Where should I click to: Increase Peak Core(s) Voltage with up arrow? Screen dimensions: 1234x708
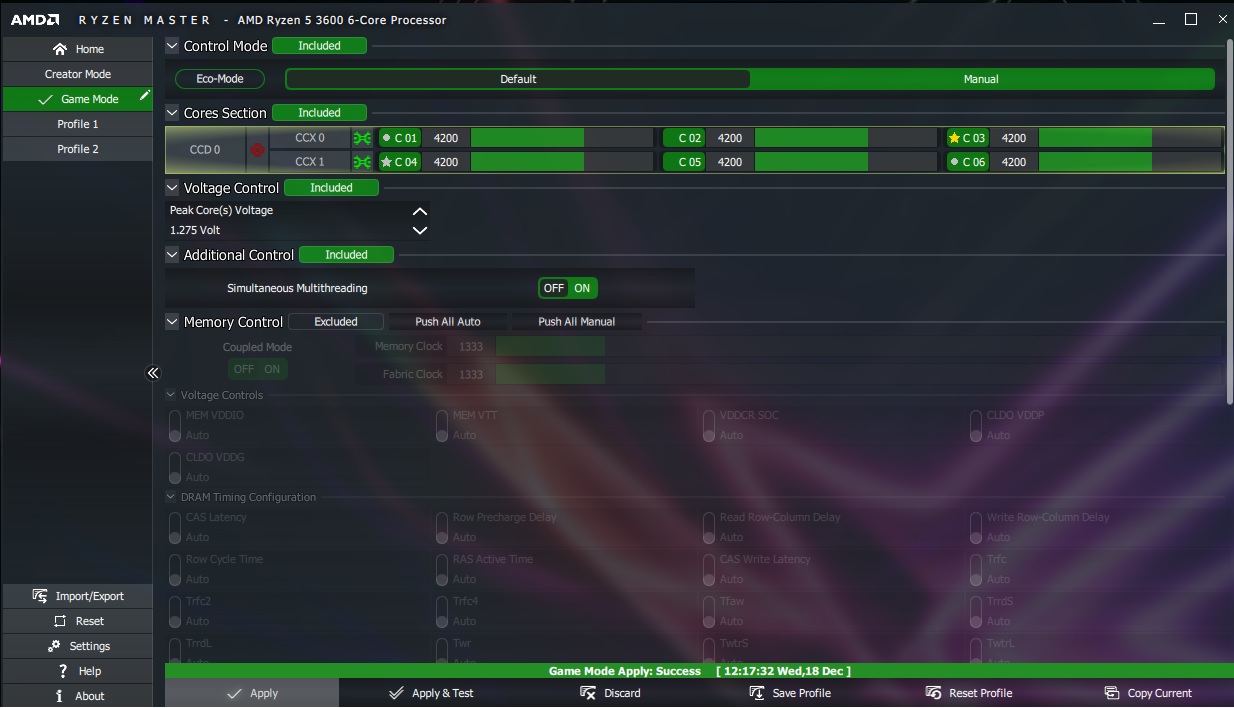[420, 211]
